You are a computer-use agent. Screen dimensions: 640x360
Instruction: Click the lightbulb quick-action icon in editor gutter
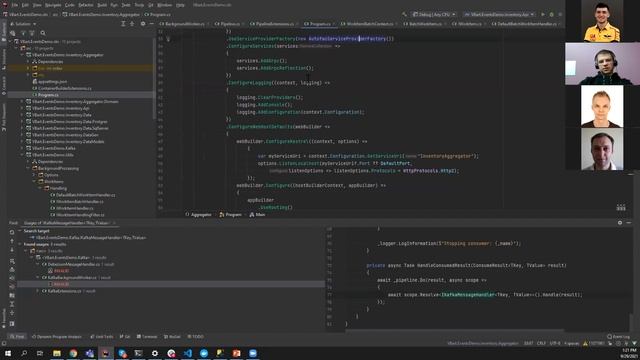pos(168,39)
